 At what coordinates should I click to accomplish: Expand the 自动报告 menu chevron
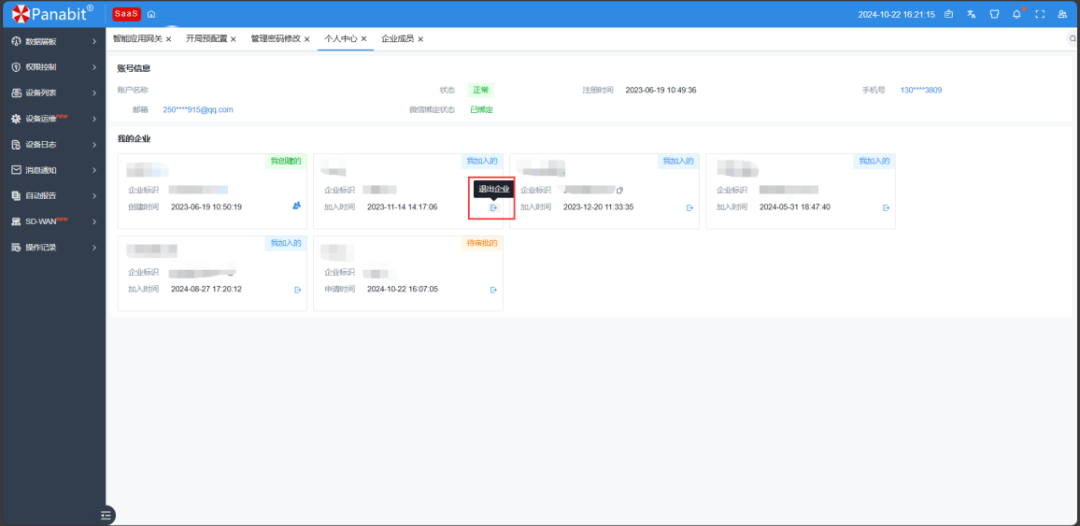(94, 196)
